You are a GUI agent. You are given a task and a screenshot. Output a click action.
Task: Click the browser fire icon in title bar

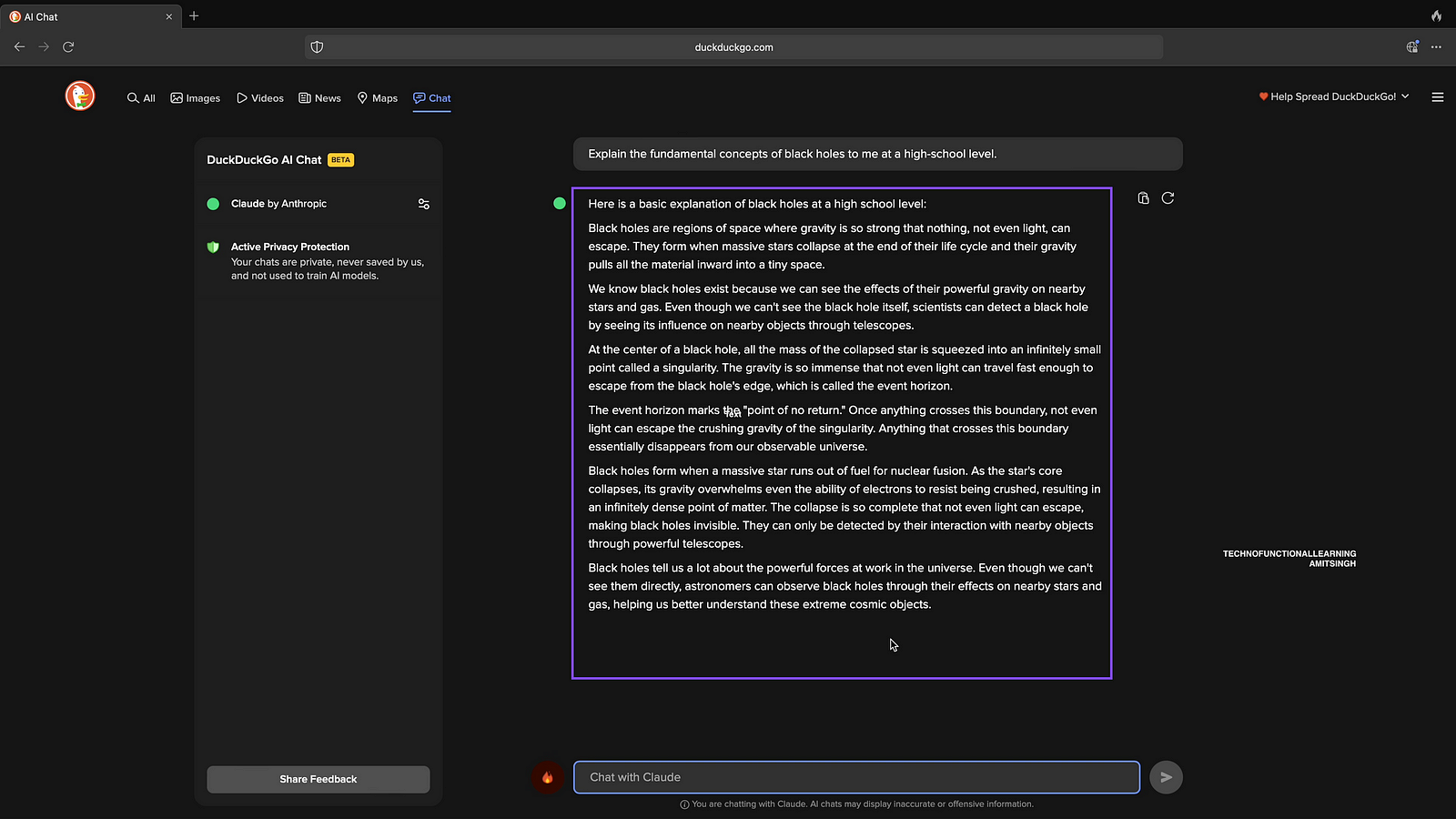(x=1436, y=16)
